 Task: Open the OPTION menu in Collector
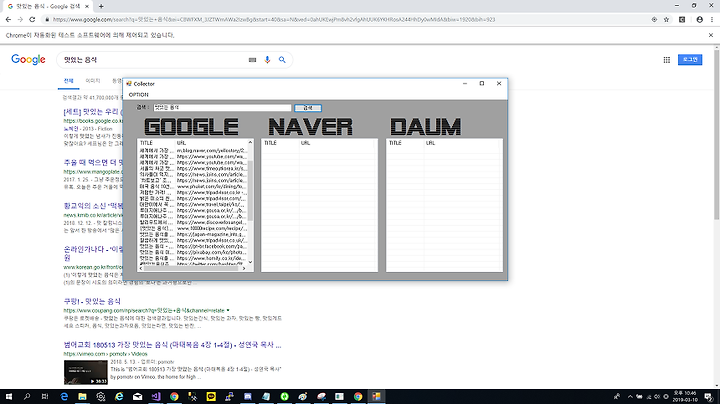[x=138, y=95]
